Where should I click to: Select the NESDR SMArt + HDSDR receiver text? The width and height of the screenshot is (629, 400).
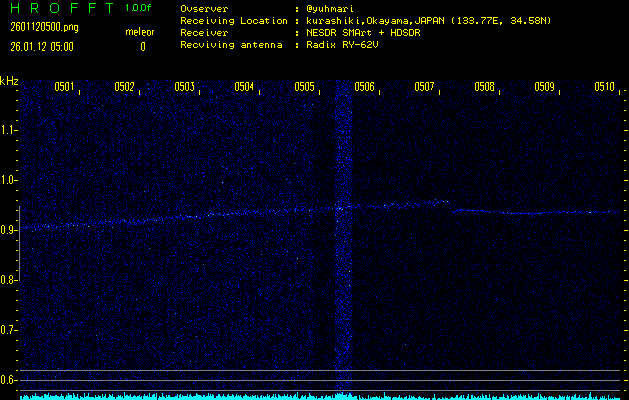coord(372,32)
